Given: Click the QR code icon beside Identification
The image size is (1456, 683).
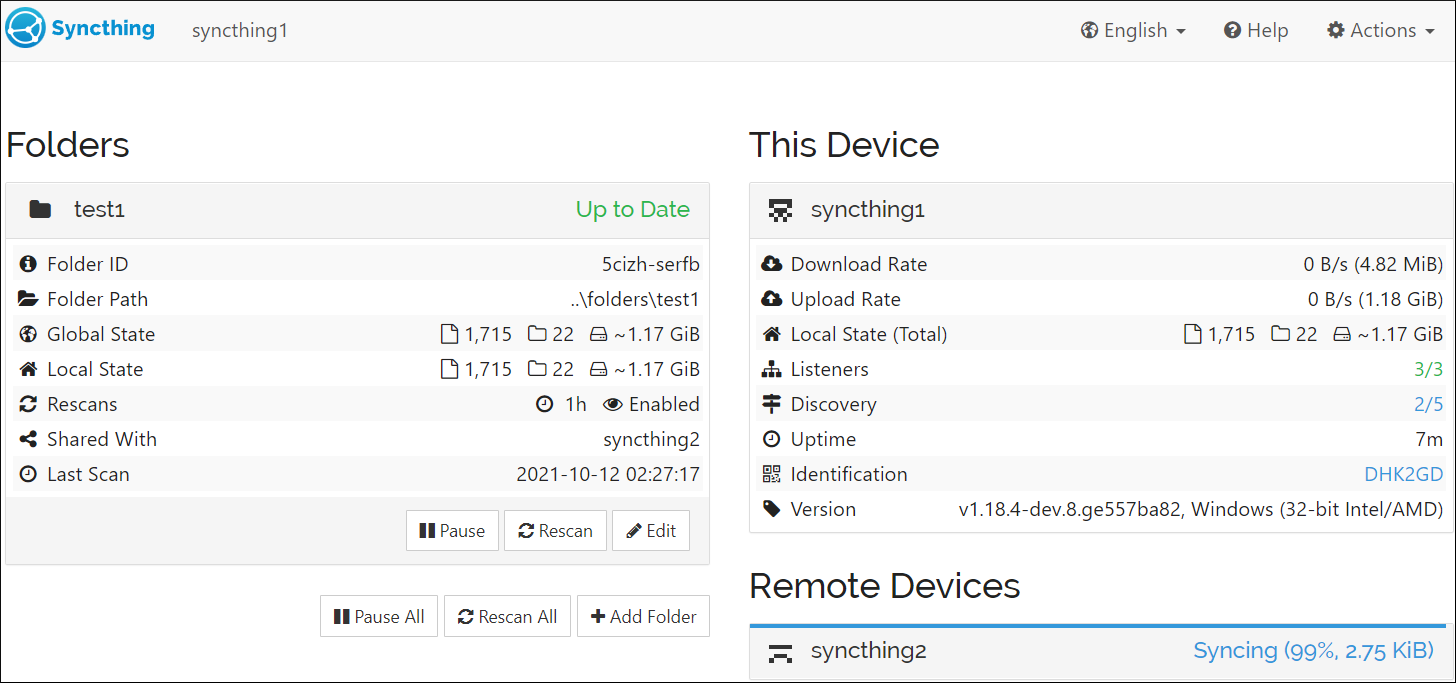Looking at the screenshot, I should pos(772,474).
